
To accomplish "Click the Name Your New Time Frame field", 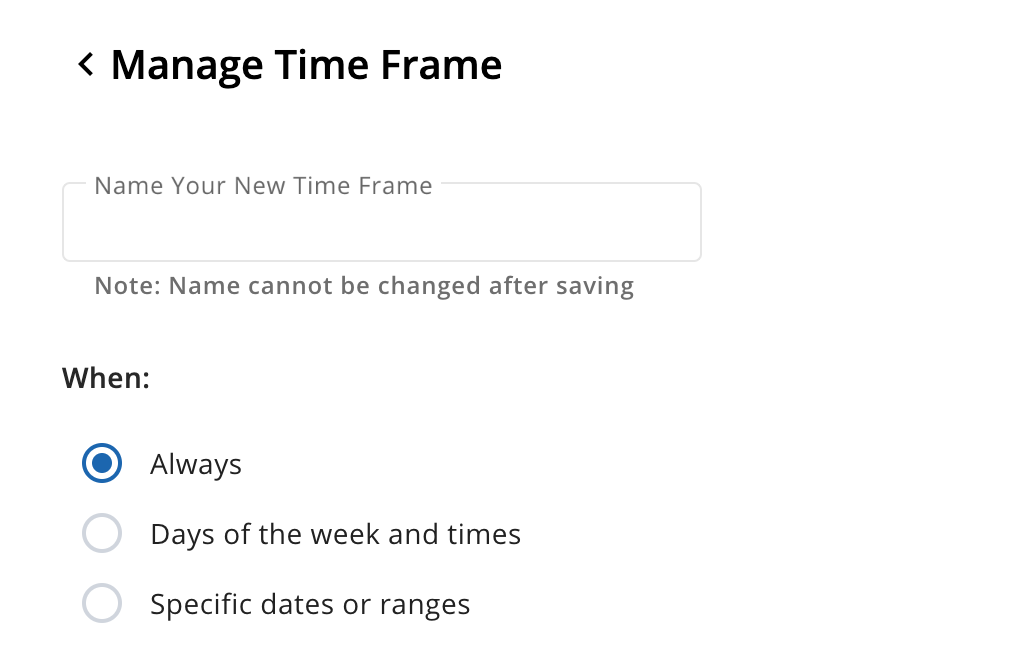I will (382, 222).
